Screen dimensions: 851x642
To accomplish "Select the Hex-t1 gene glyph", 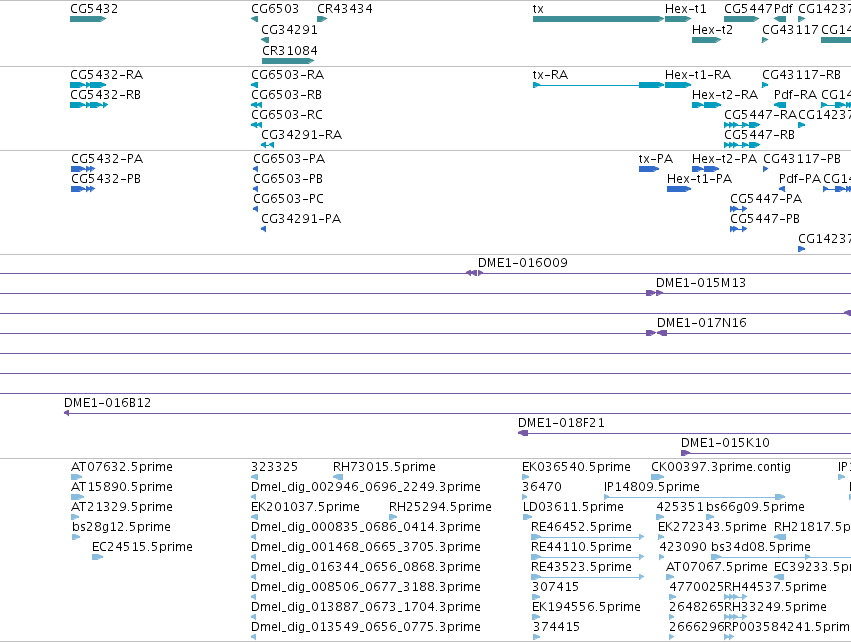I will (678, 19).
